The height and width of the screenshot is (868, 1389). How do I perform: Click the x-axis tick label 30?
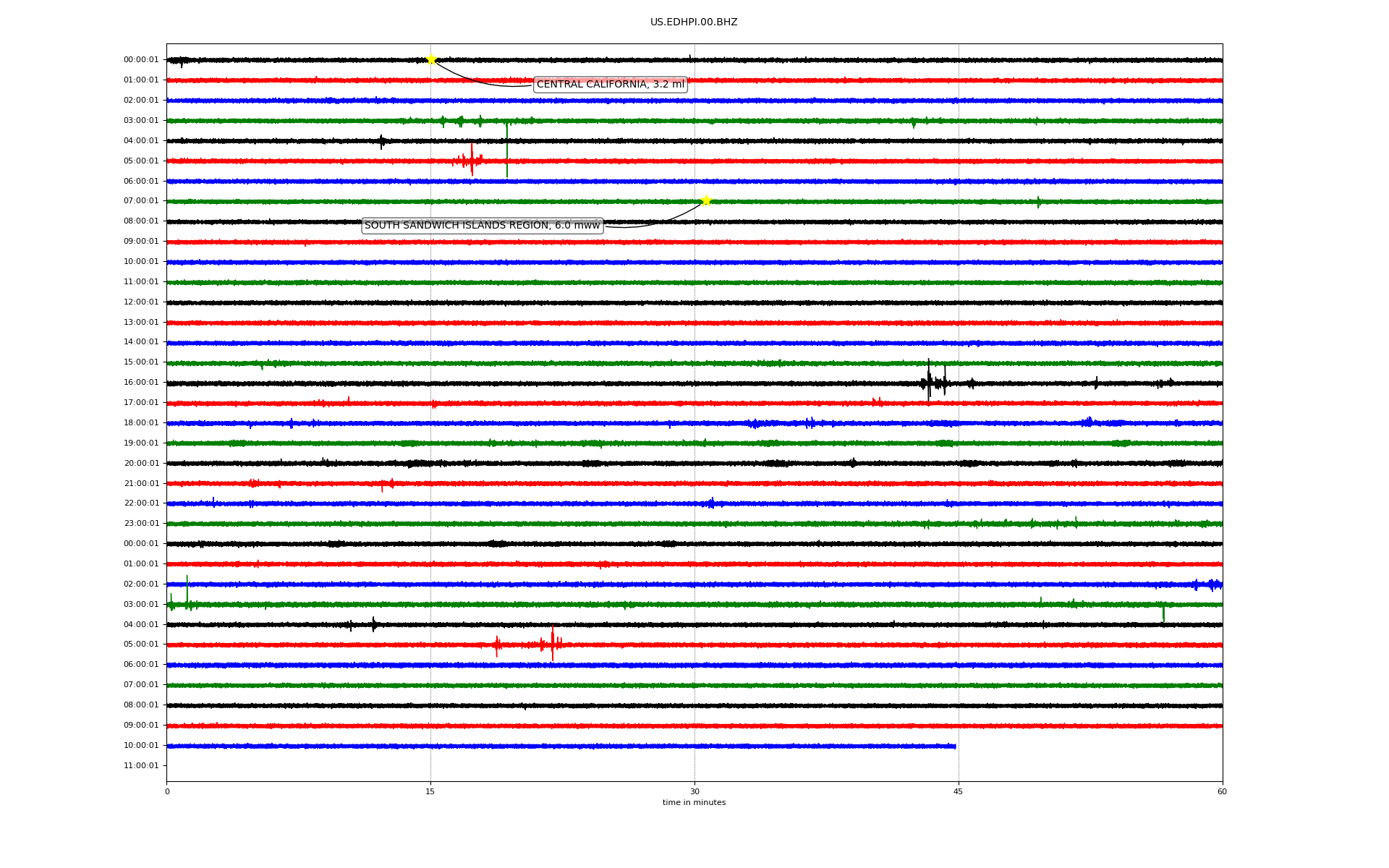point(694,791)
